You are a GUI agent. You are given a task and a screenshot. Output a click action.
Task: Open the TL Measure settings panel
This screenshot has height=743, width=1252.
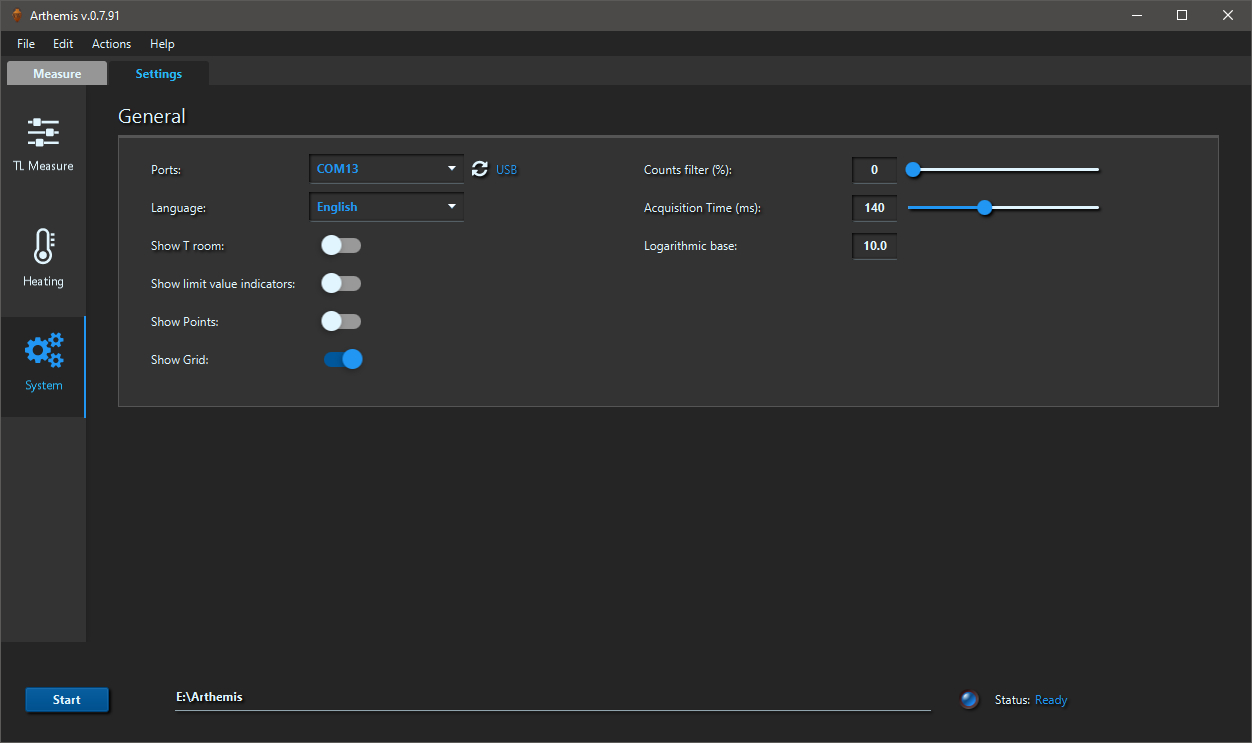click(x=43, y=143)
